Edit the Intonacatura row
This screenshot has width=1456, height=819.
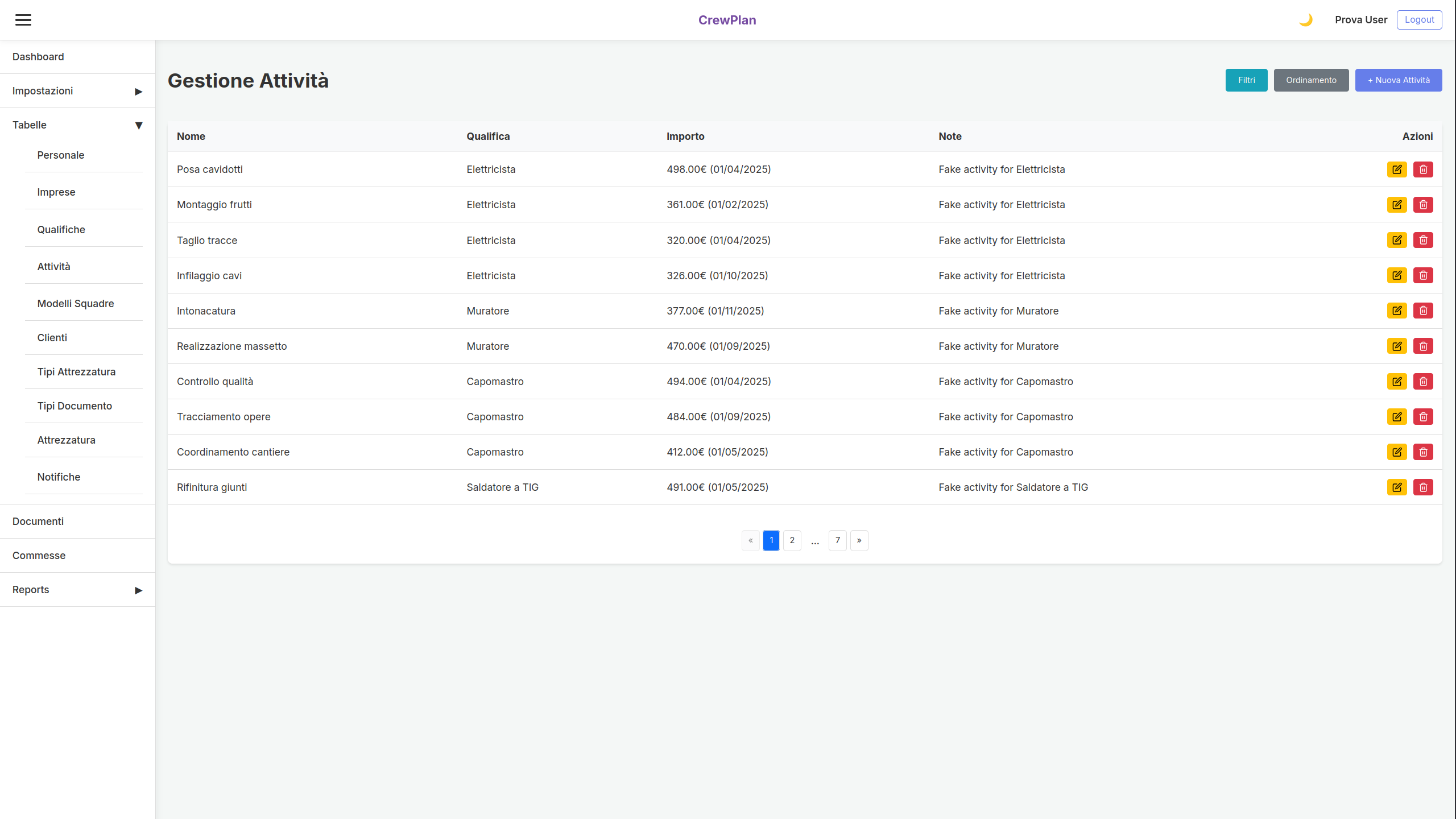point(1397,311)
